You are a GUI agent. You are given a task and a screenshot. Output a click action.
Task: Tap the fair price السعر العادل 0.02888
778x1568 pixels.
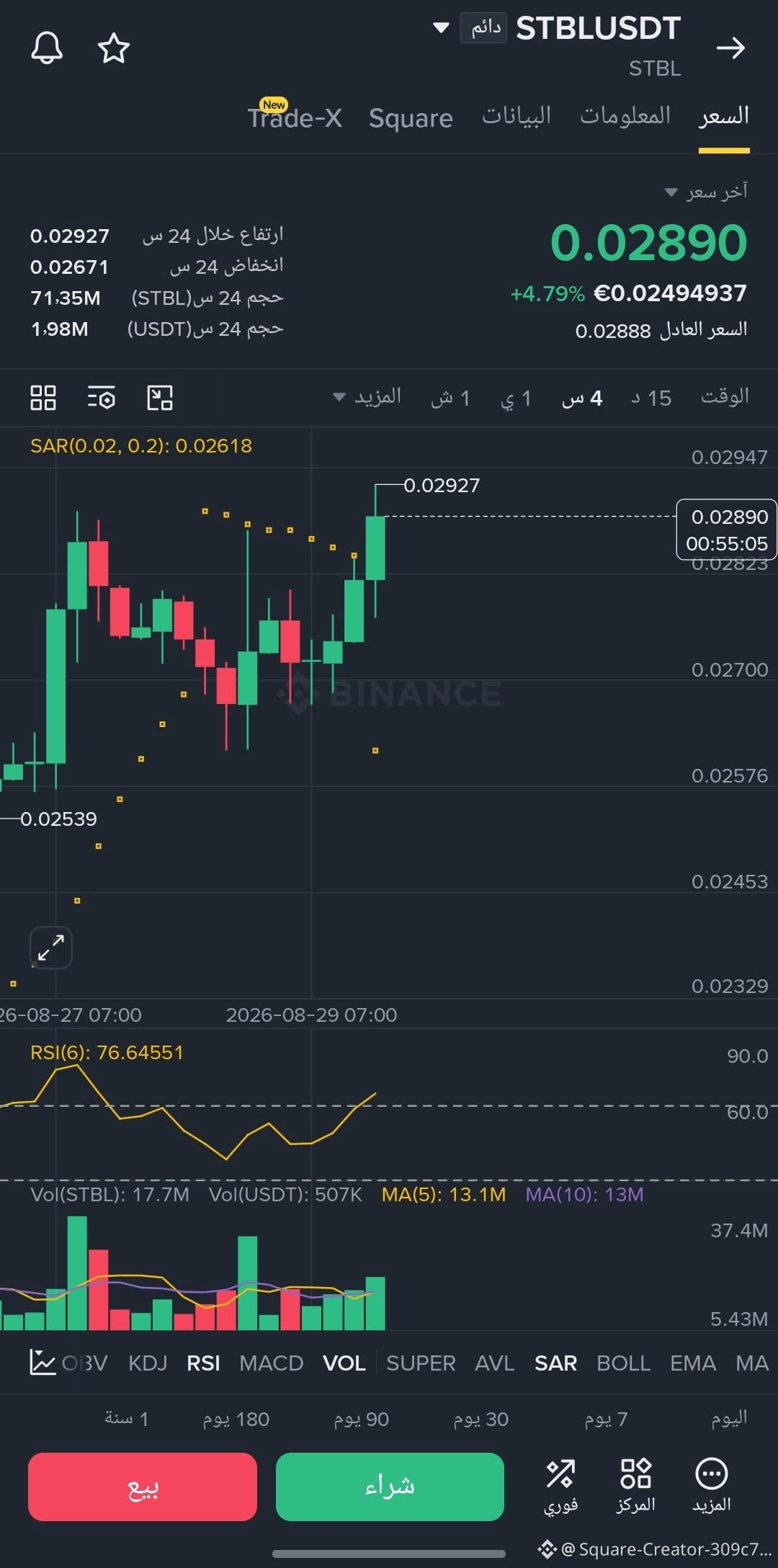pyautogui.click(x=661, y=331)
